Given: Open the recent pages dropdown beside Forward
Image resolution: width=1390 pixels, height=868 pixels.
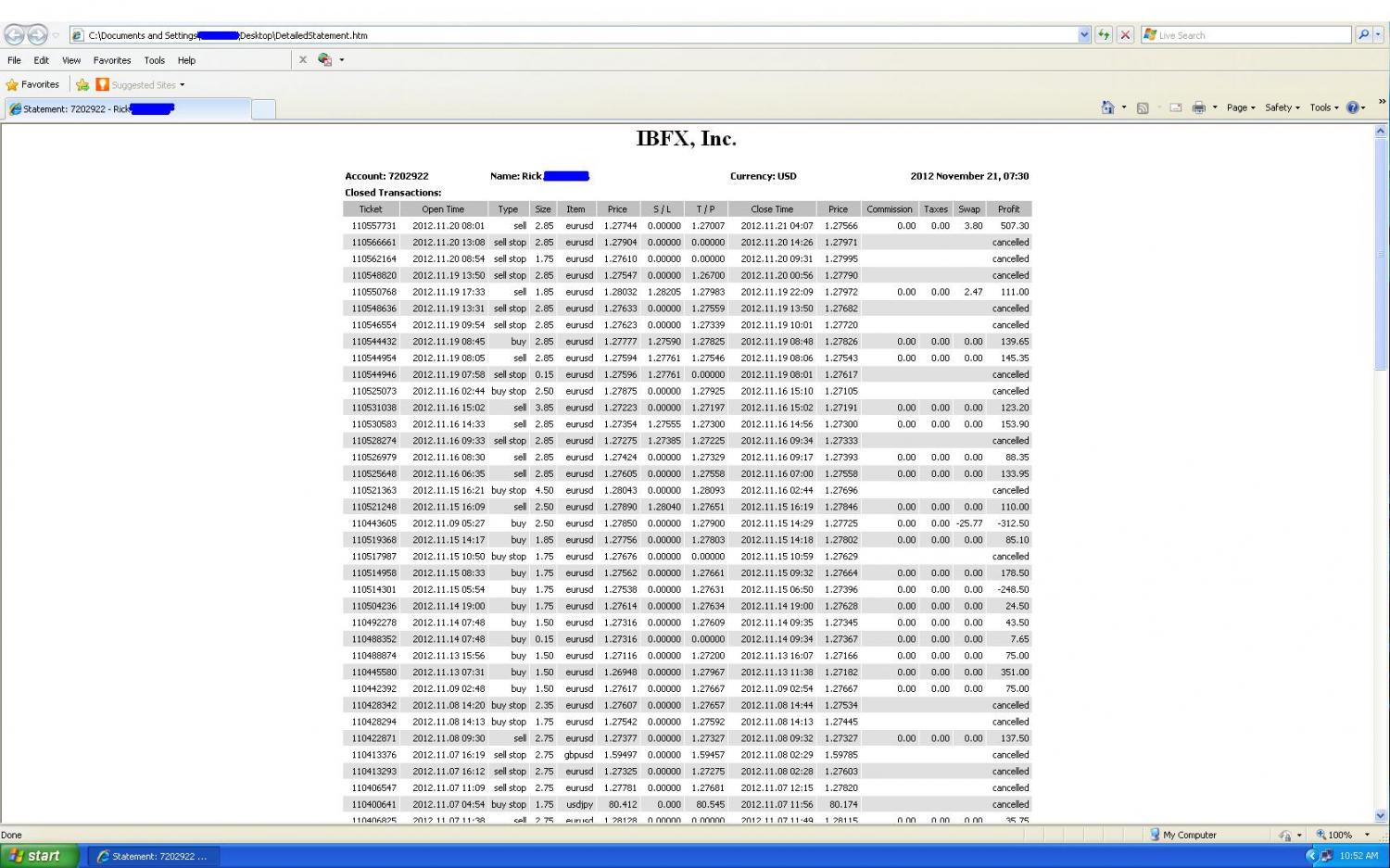Looking at the screenshot, I should pos(56,35).
